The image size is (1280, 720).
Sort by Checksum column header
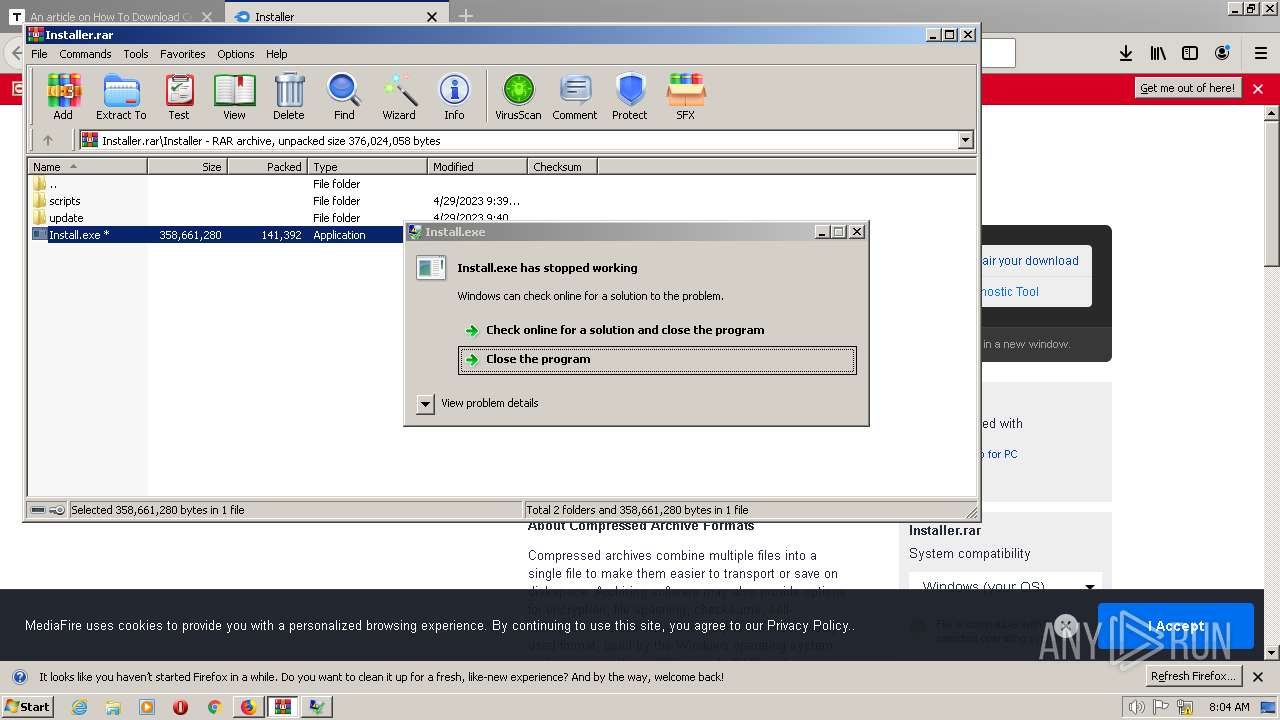(563, 167)
